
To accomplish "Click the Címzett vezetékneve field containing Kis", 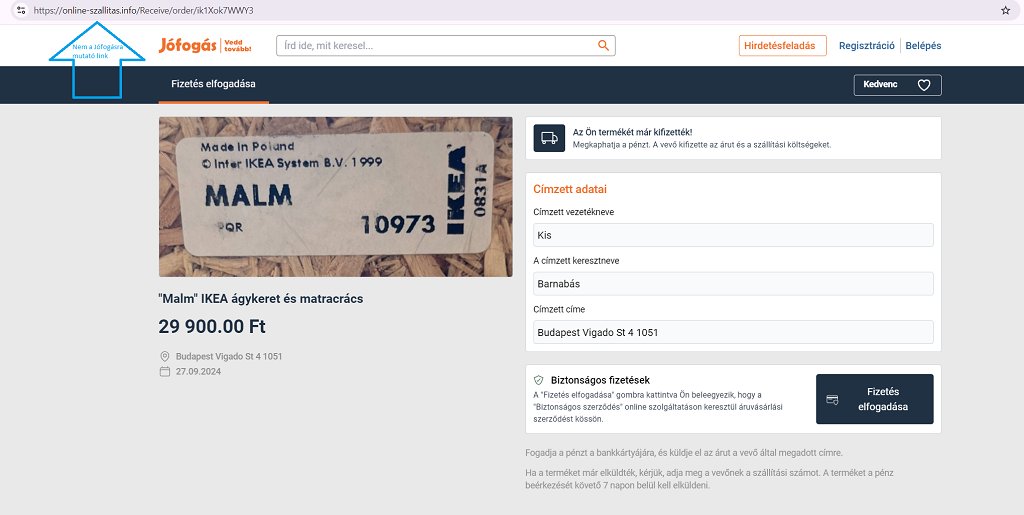I will tap(733, 235).
